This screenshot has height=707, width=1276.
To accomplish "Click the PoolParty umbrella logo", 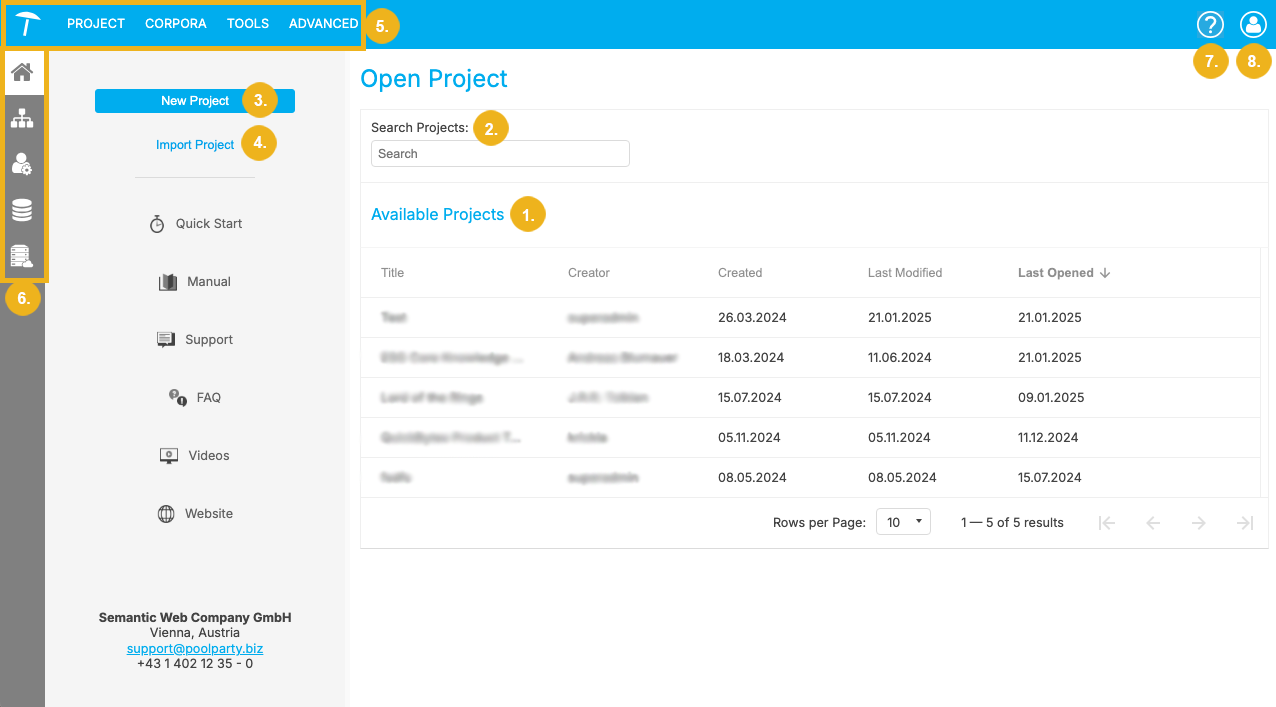I will tap(25, 22).
